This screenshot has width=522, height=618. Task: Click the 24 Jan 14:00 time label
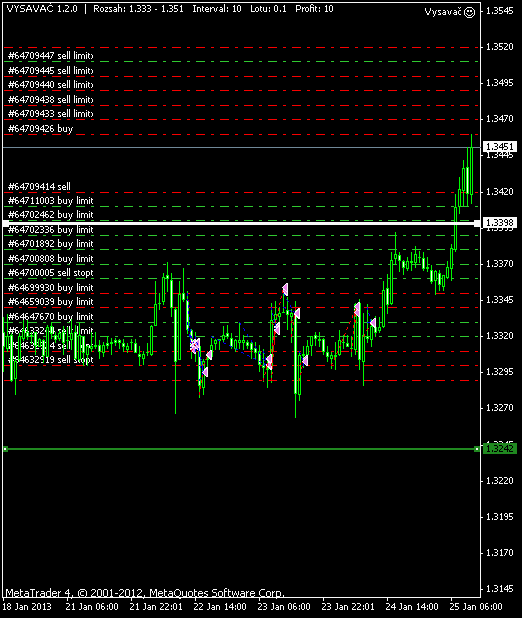coord(412,607)
